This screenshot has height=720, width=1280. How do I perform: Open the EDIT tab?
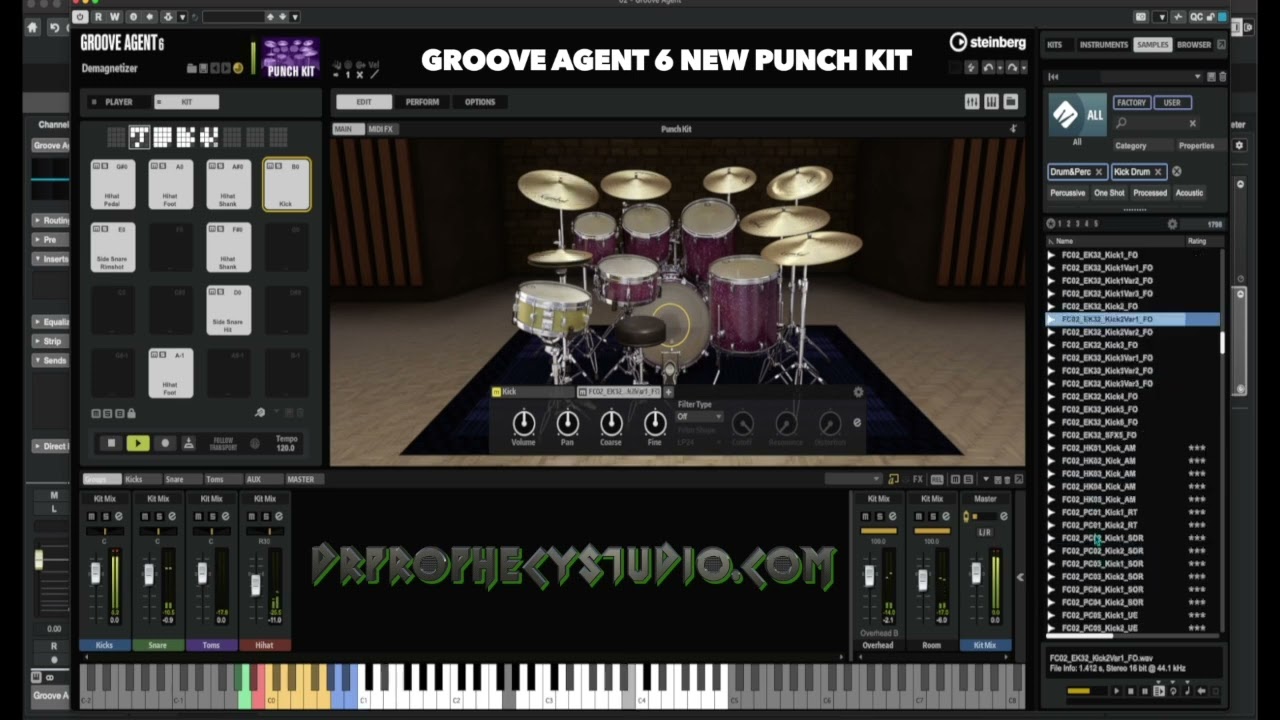click(x=363, y=102)
